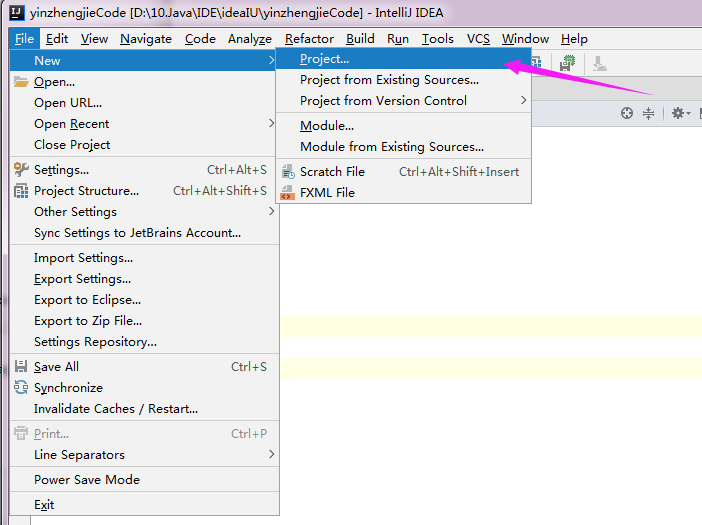Choose Exit in the File menu
Screen dimensions: 702x525
(144, 505)
